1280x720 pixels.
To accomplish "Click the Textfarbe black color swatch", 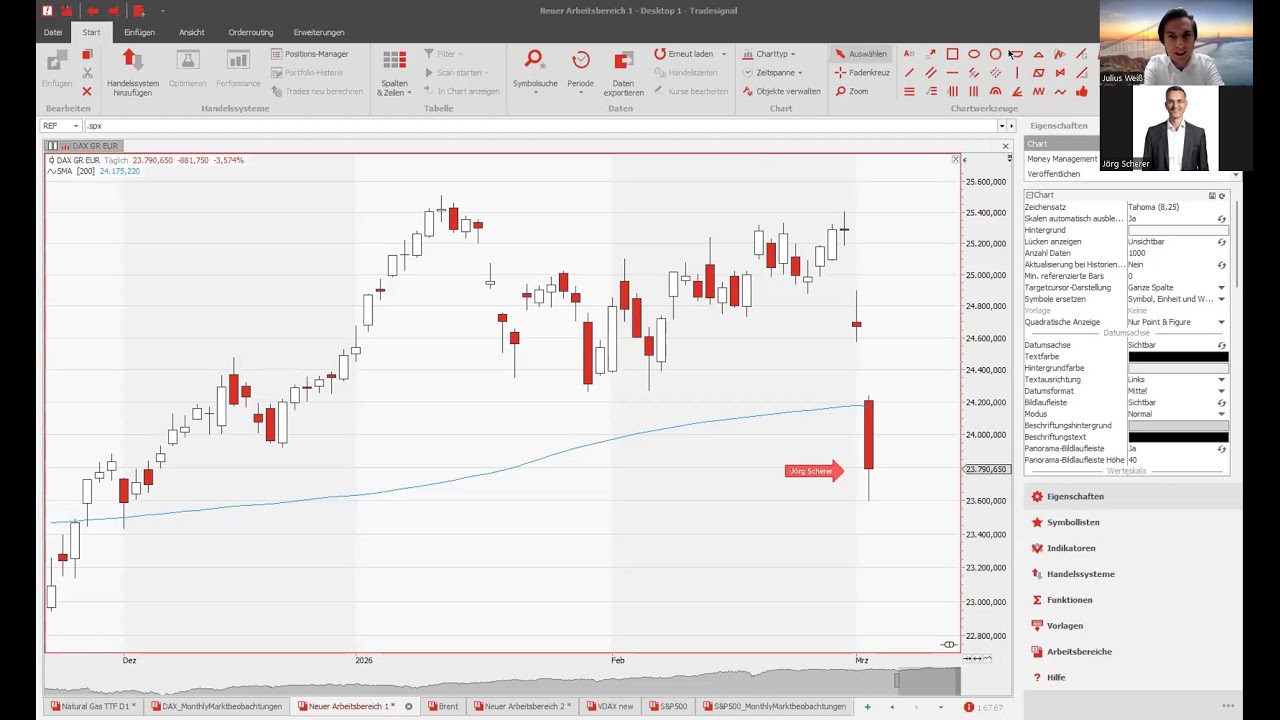I will click(1177, 357).
